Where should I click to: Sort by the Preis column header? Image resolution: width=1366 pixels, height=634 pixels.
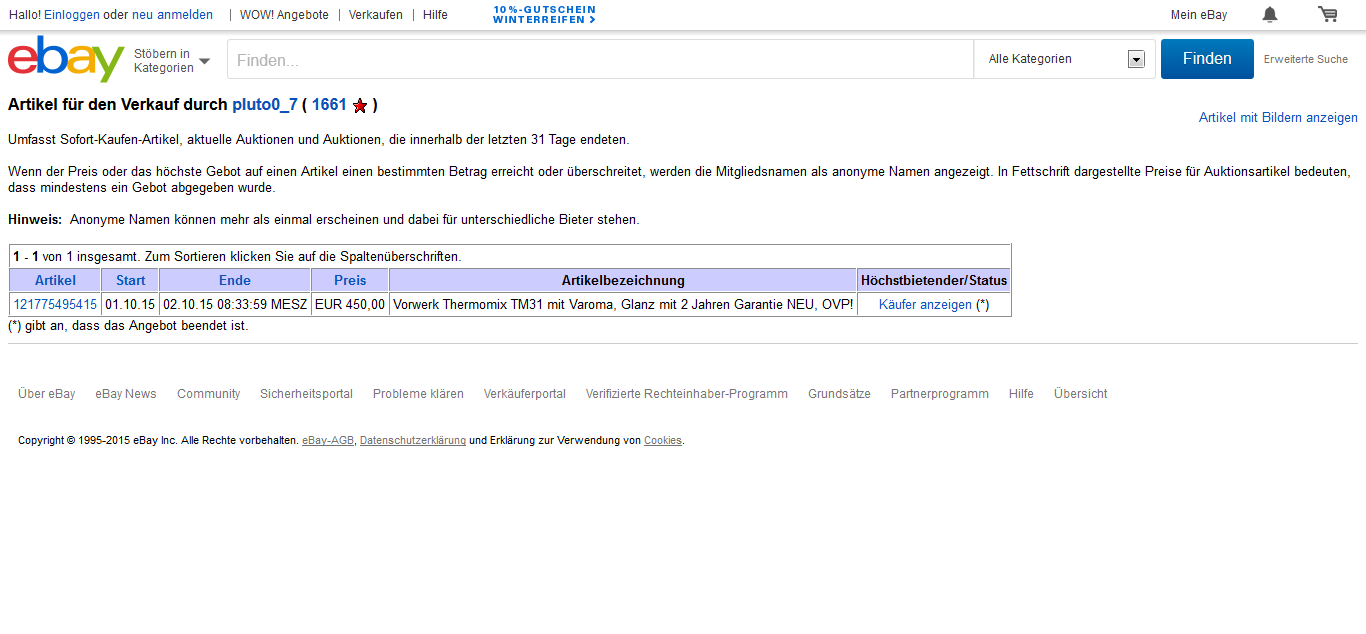[x=350, y=280]
